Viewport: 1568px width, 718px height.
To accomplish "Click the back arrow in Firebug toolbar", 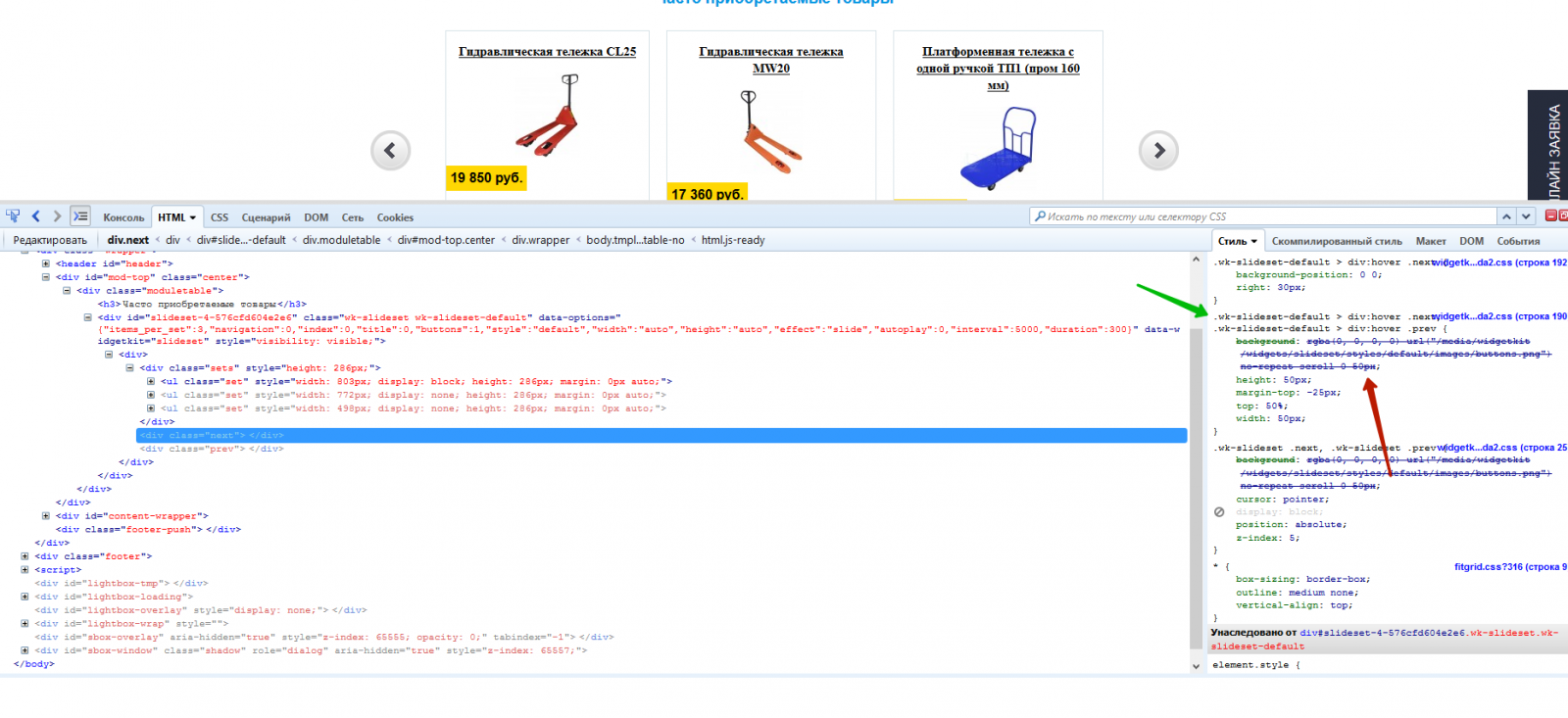I will pos(36,216).
